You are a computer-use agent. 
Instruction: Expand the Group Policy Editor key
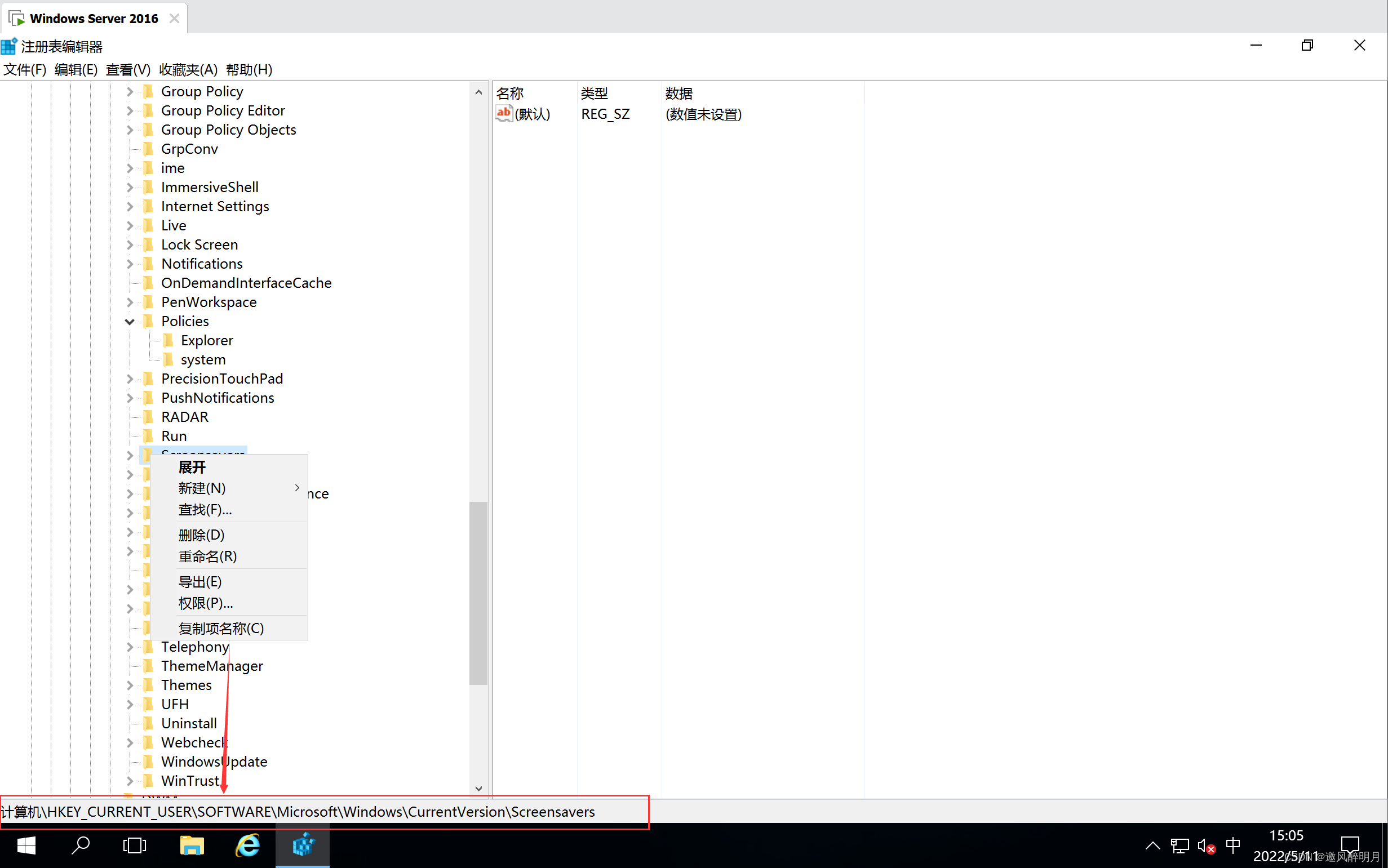[x=130, y=111]
